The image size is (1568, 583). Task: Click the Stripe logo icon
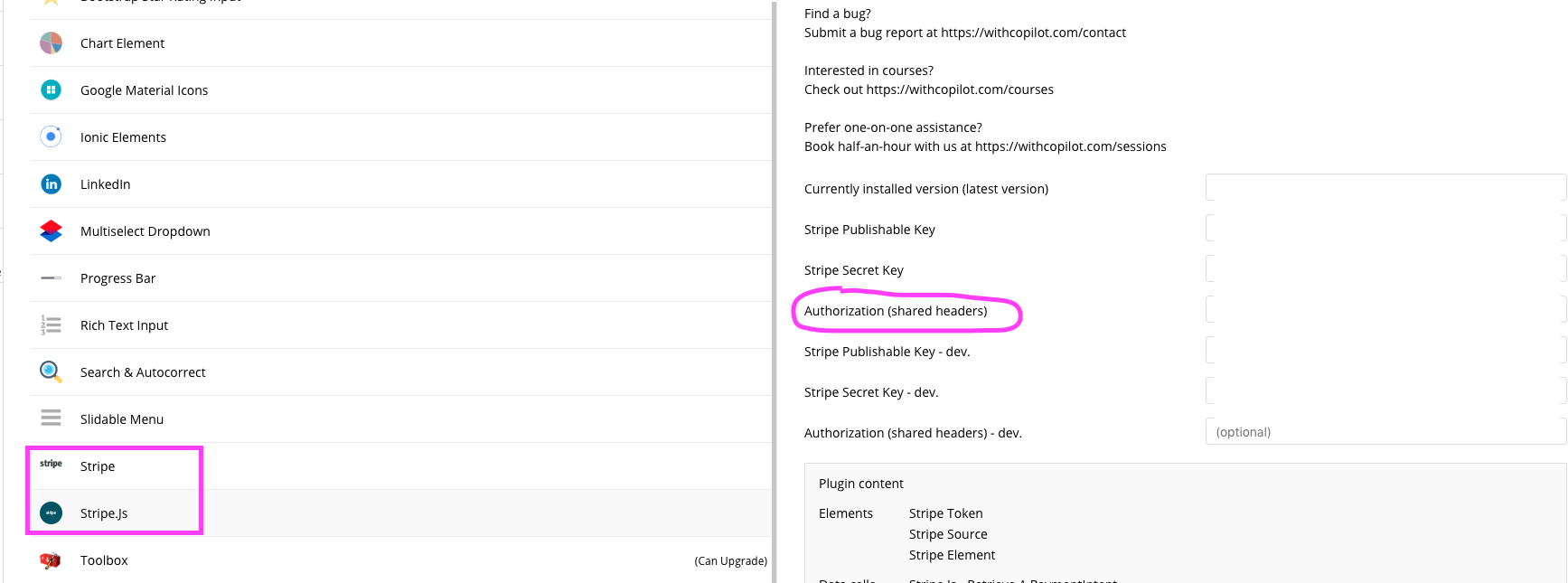click(52, 464)
